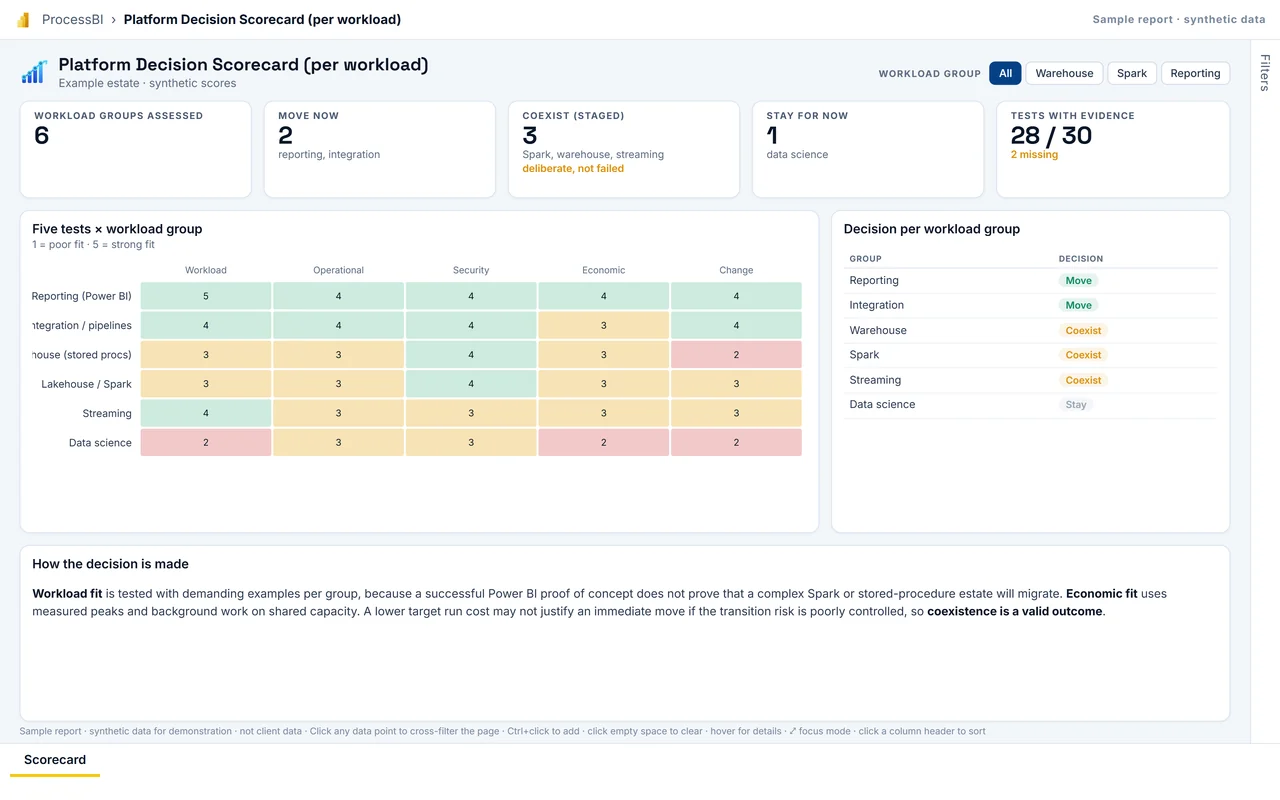
Task: Select the Streaming row label in the matrix
Action: (107, 413)
